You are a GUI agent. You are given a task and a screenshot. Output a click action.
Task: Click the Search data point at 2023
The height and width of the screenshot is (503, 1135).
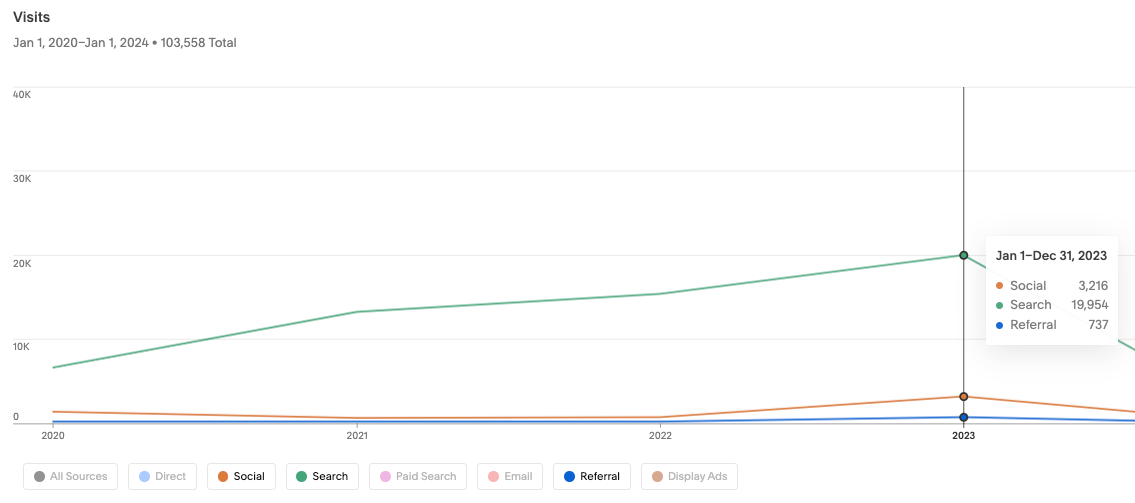[x=963, y=255]
